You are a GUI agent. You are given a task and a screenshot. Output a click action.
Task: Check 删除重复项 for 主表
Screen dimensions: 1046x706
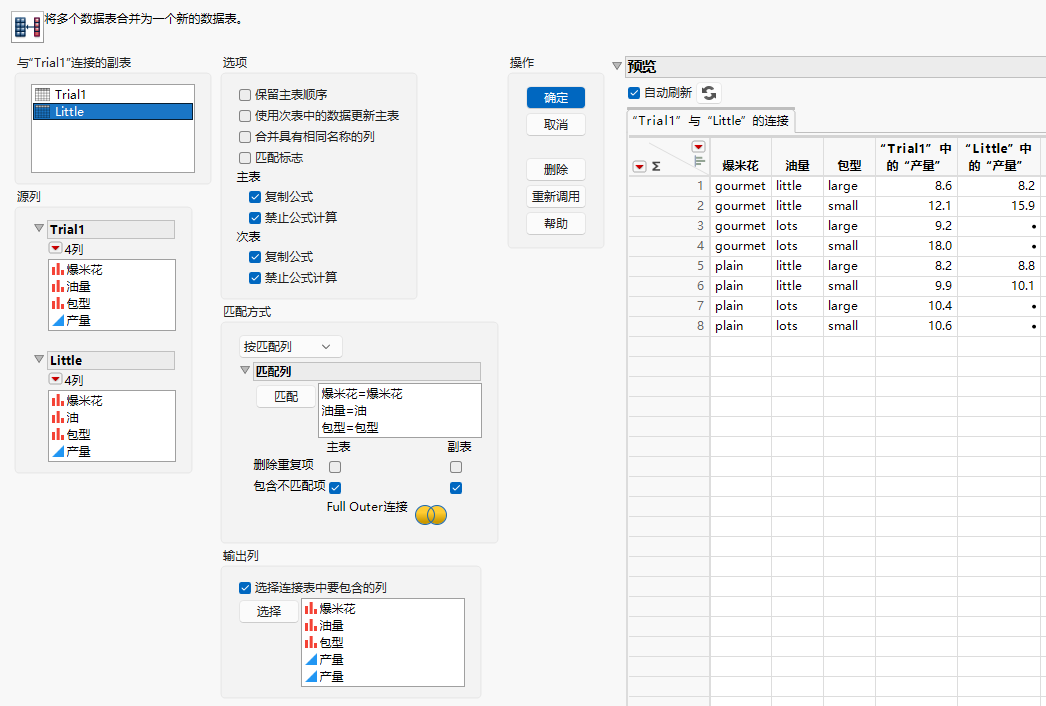click(x=335, y=467)
